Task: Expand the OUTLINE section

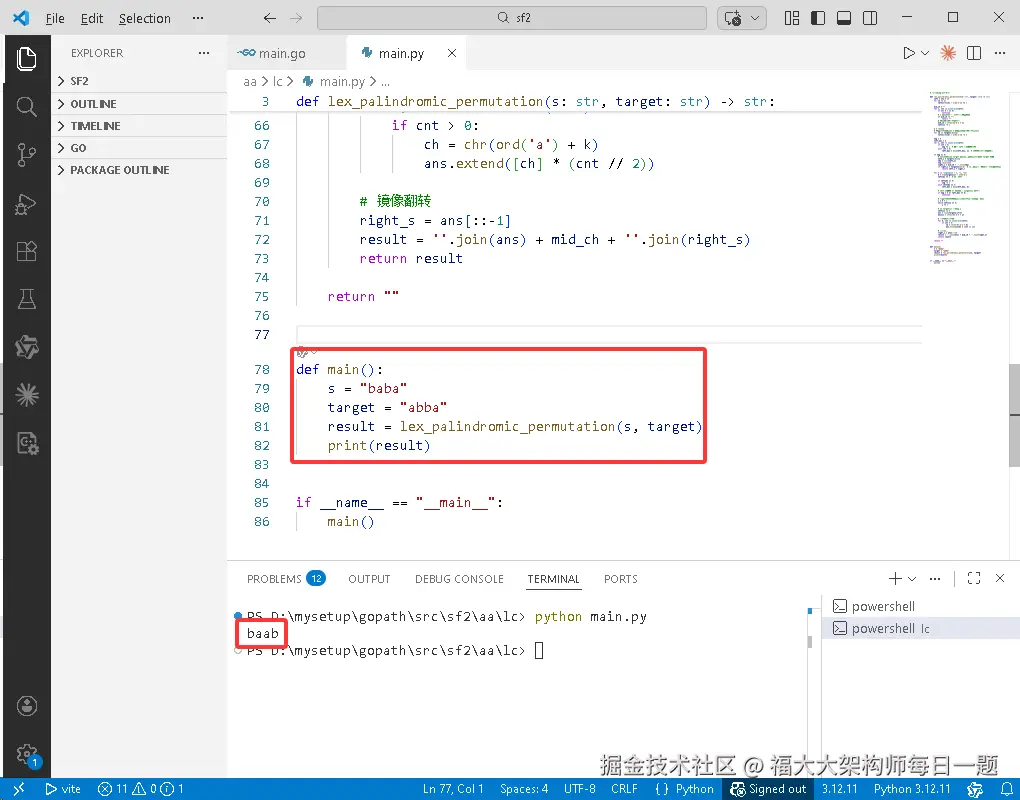Action: point(139,104)
